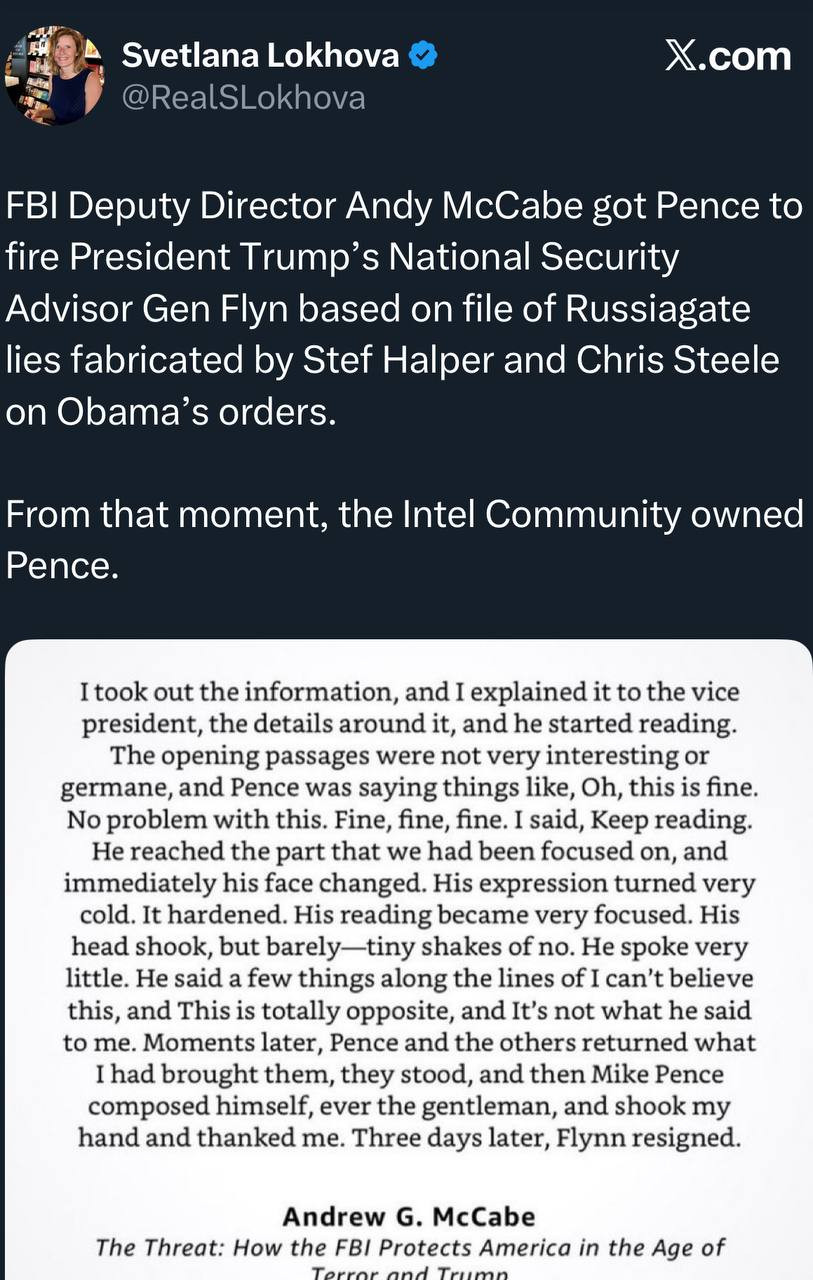Viewport: 813px width, 1280px height.
Task: Click the blue verified checkmark badge
Action: coord(424,56)
